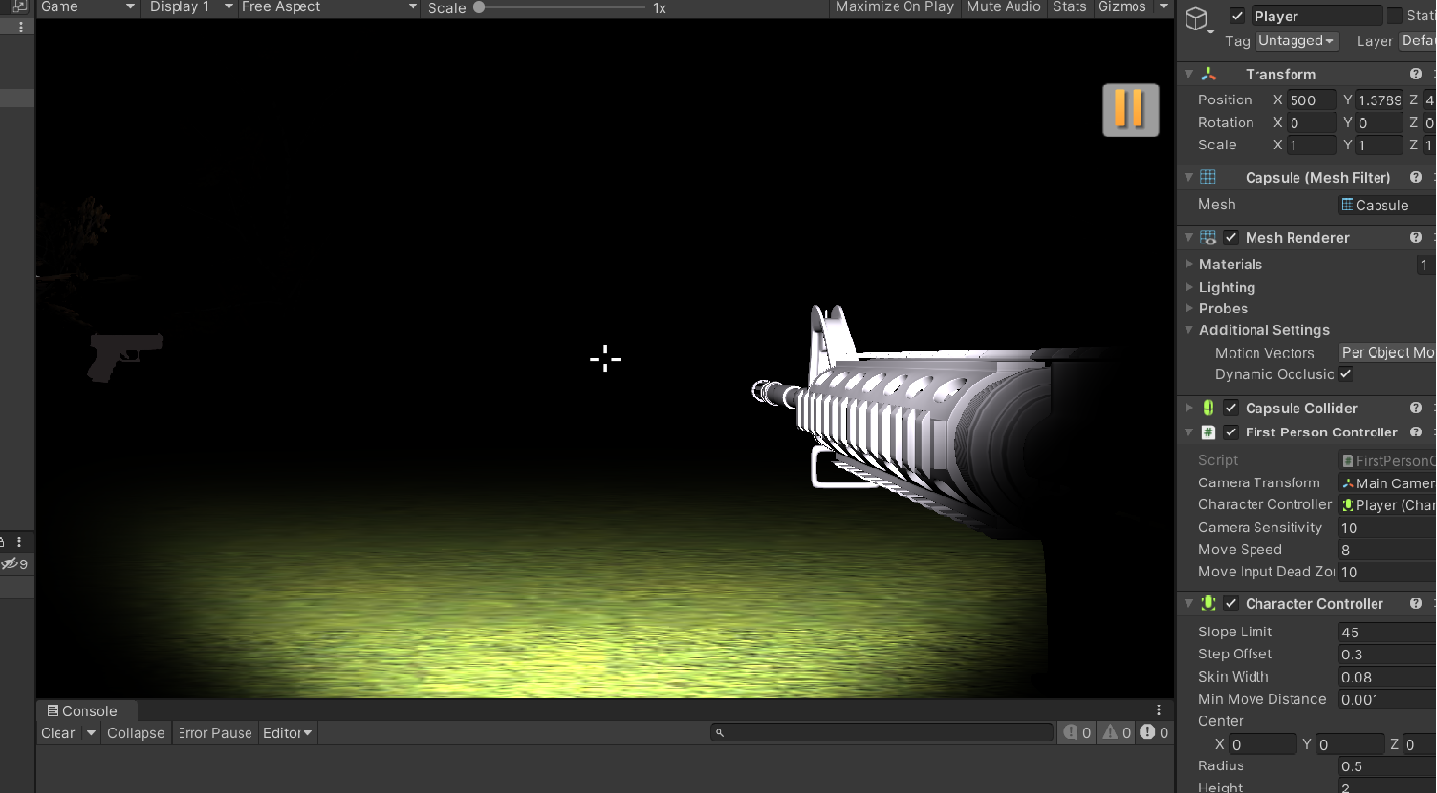Screen dimensions: 1437x793
Task: Open help for Mesh Renderer
Action: (x=1416, y=237)
